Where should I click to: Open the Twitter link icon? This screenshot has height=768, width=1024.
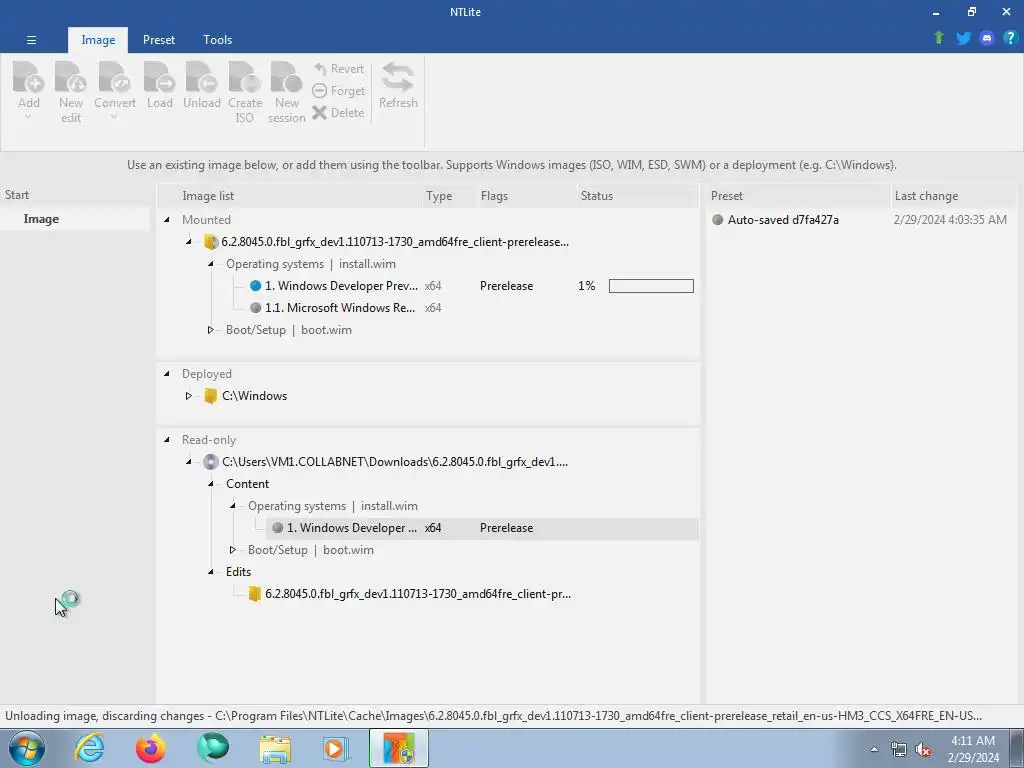point(963,38)
